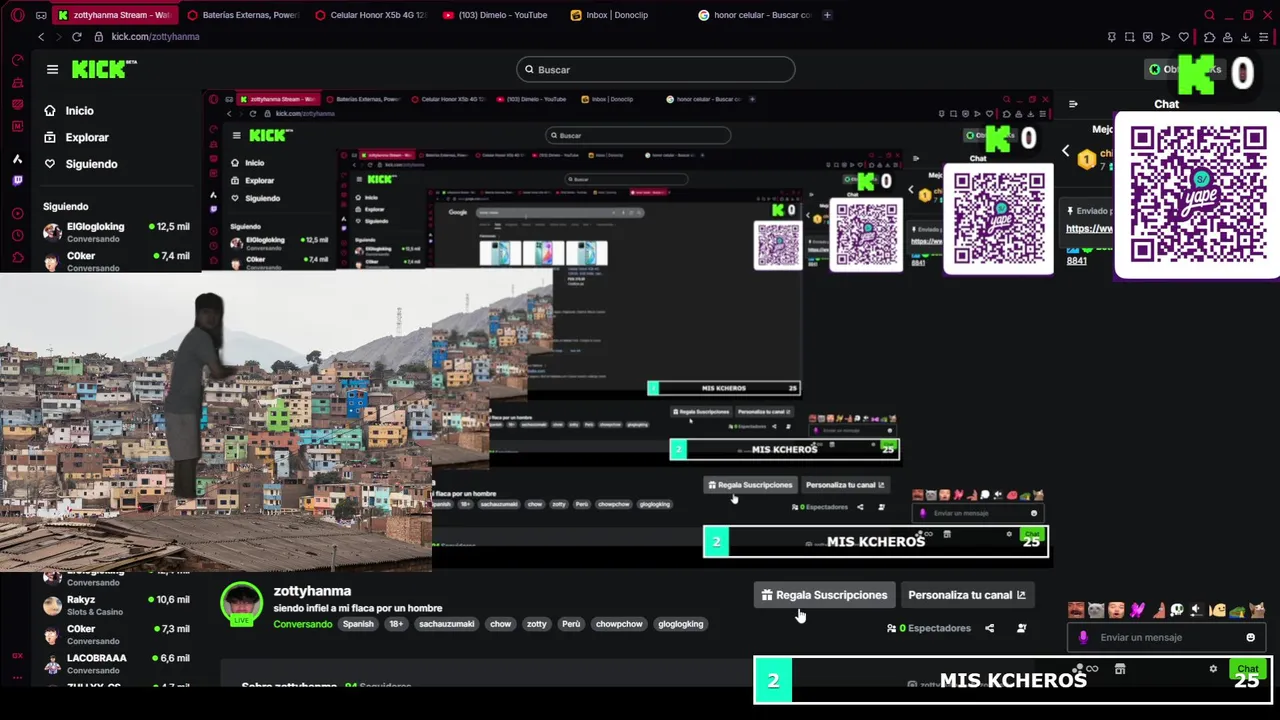
Task: Open Explorar in Kick sidebar
Action: (x=86, y=137)
